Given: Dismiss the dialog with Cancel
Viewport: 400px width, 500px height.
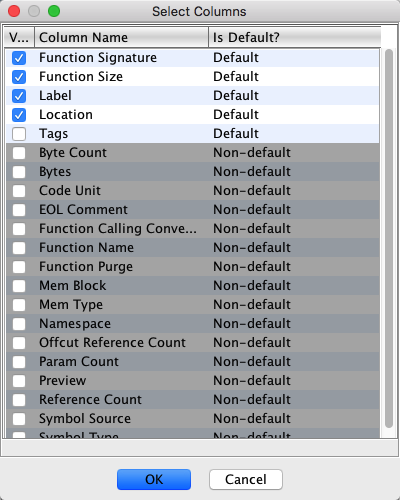Looking at the screenshot, I should 246,479.
